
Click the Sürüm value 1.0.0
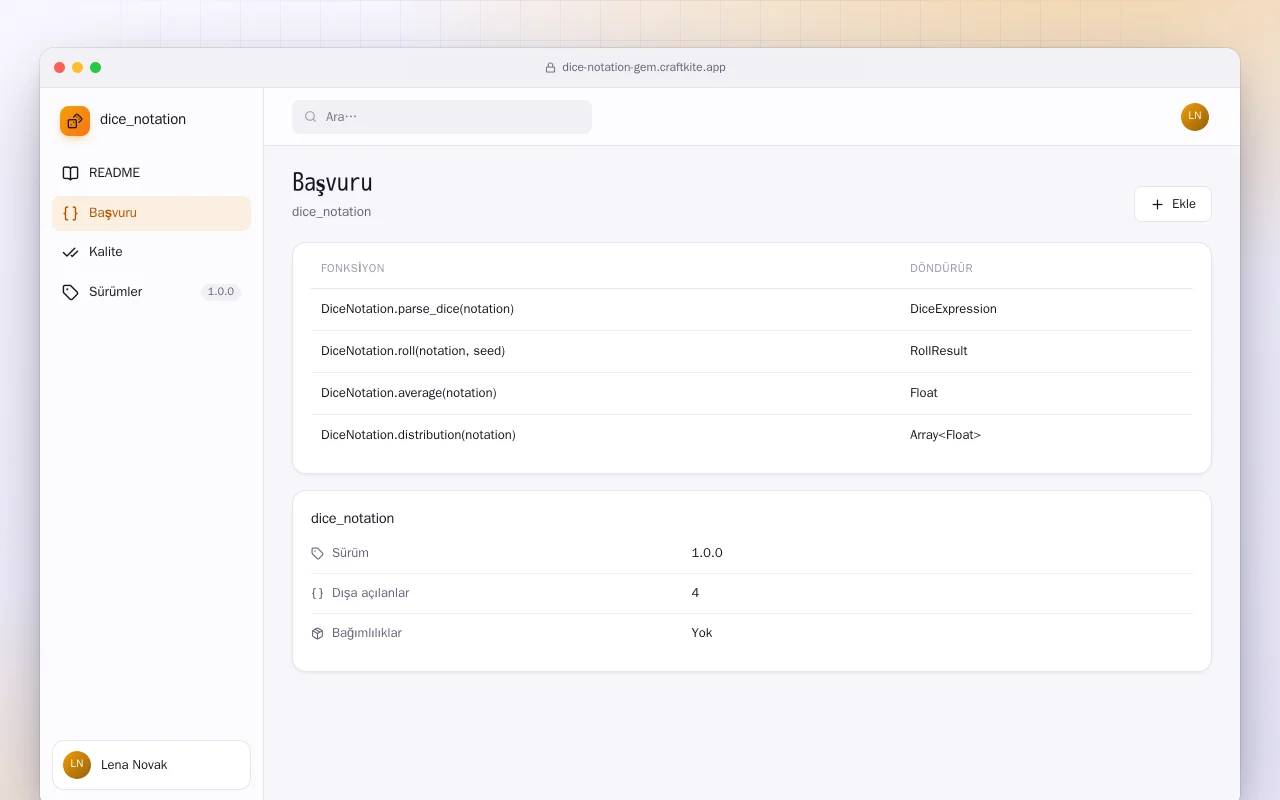coord(707,553)
